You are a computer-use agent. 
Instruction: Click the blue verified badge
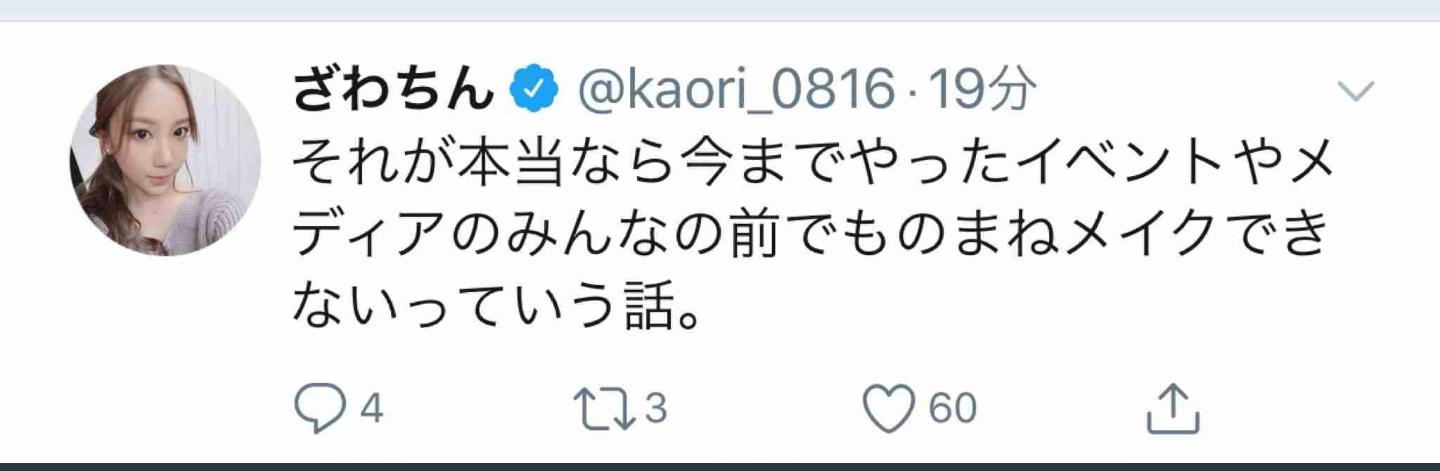[534, 93]
